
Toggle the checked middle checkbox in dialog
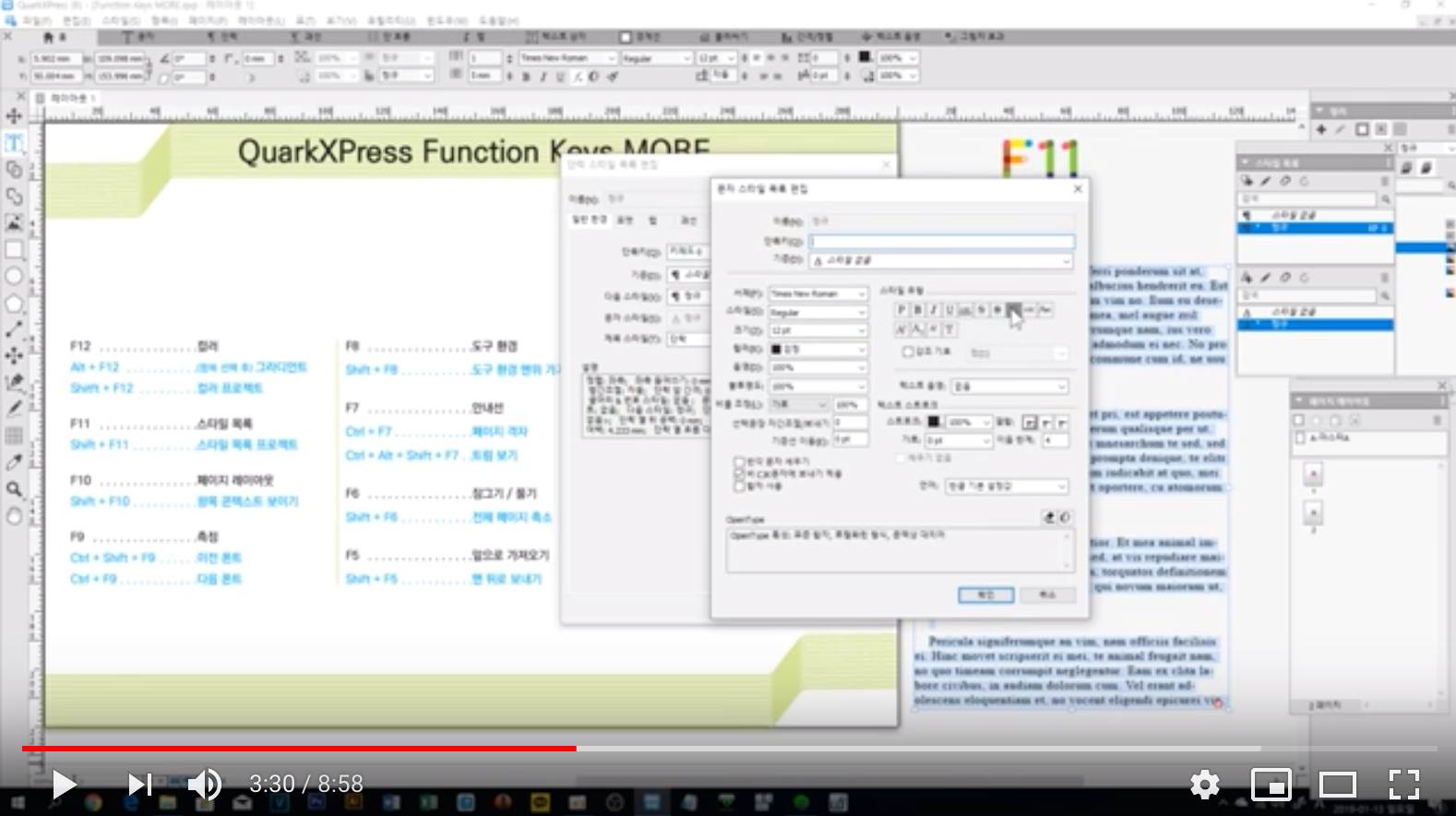pos(739,474)
